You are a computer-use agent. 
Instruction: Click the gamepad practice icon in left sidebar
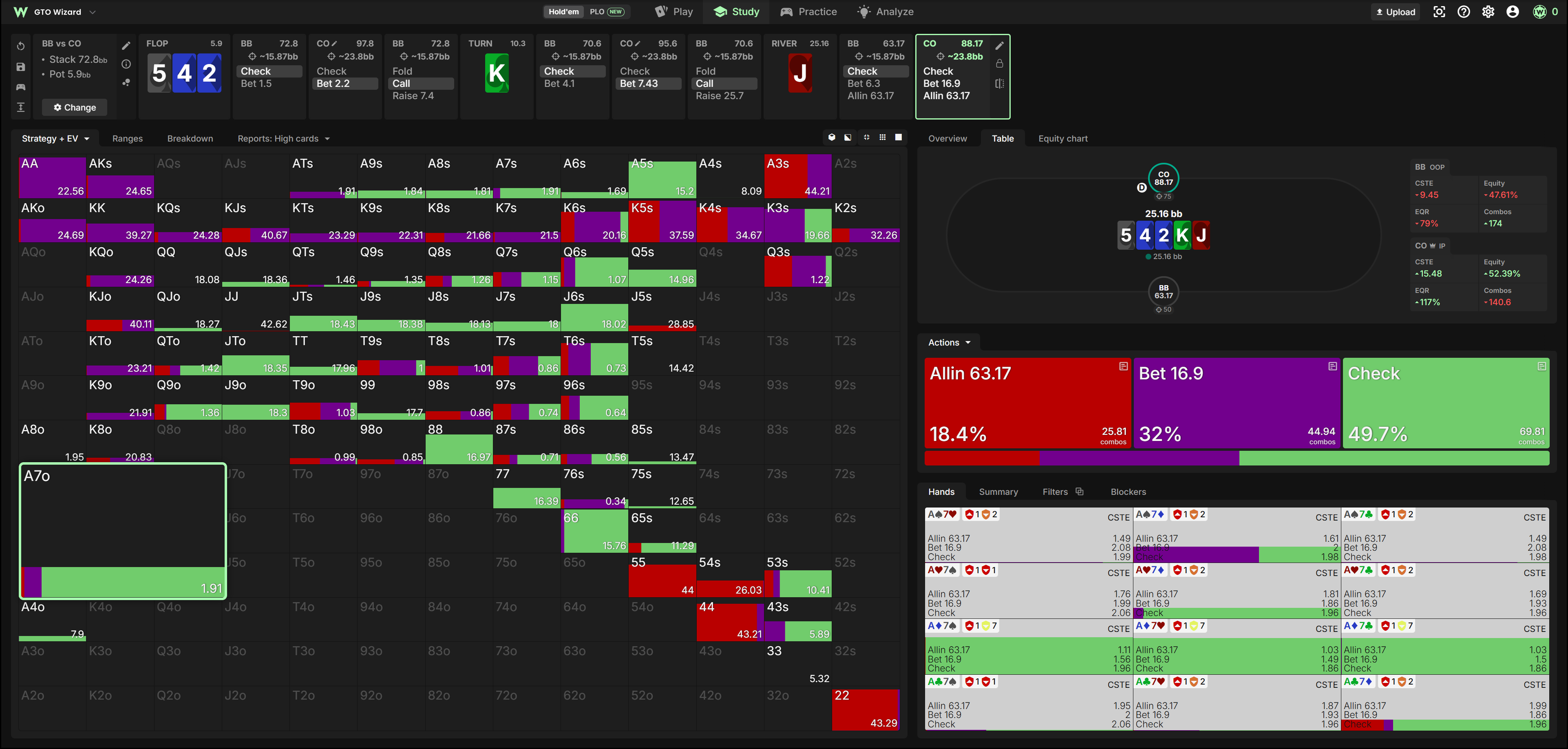[x=21, y=87]
